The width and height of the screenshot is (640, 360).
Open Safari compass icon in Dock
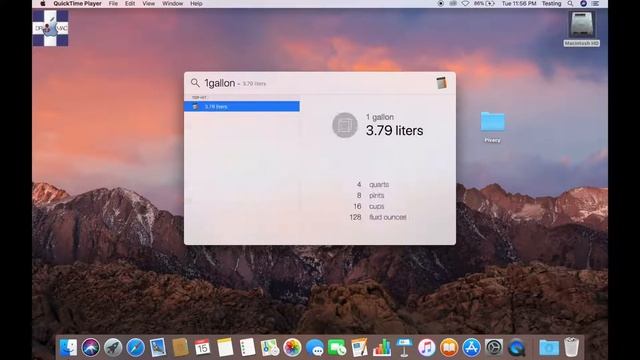pyautogui.click(x=135, y=348)
